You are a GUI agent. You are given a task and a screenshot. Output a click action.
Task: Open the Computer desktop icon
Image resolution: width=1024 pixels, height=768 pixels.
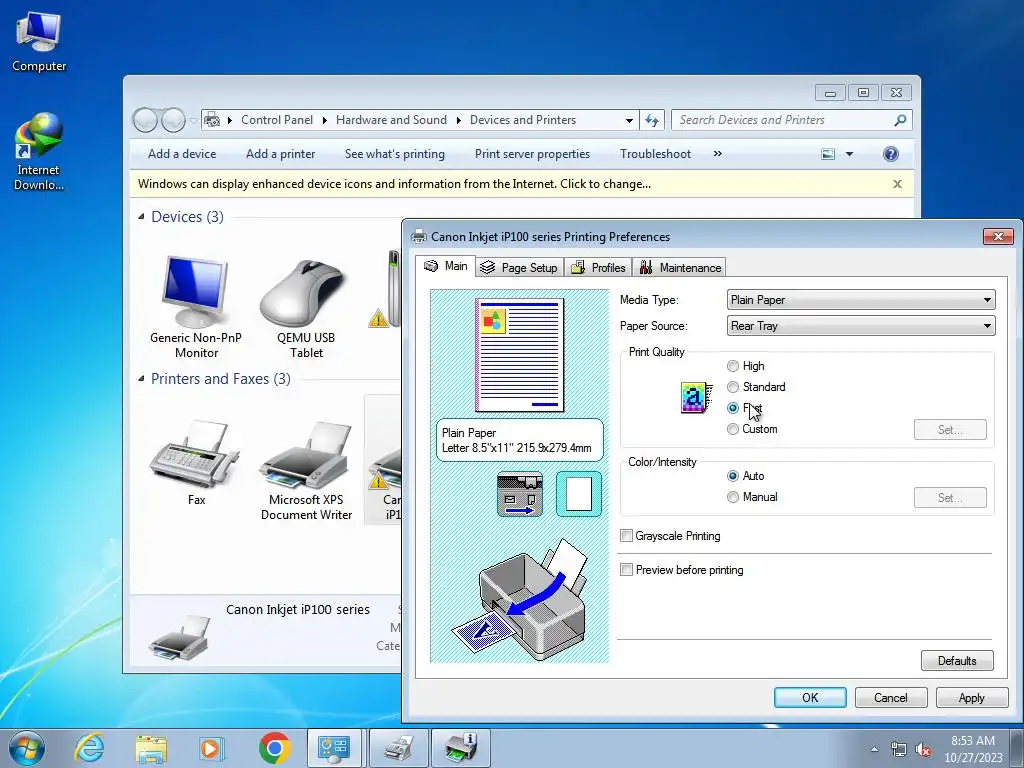tap(39, 42)
